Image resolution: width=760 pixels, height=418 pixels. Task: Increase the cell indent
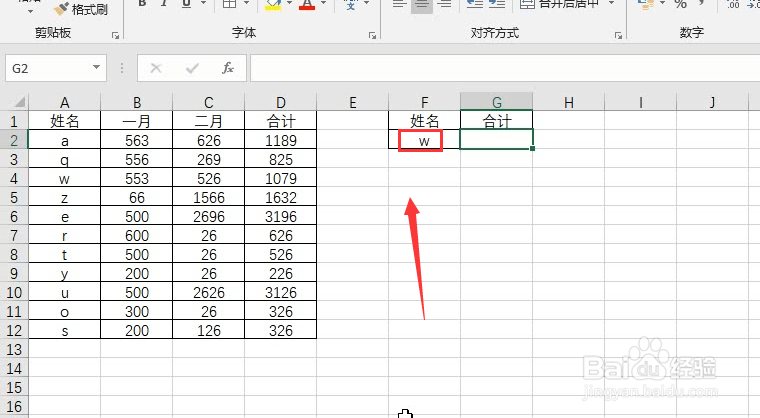[497, 4]
